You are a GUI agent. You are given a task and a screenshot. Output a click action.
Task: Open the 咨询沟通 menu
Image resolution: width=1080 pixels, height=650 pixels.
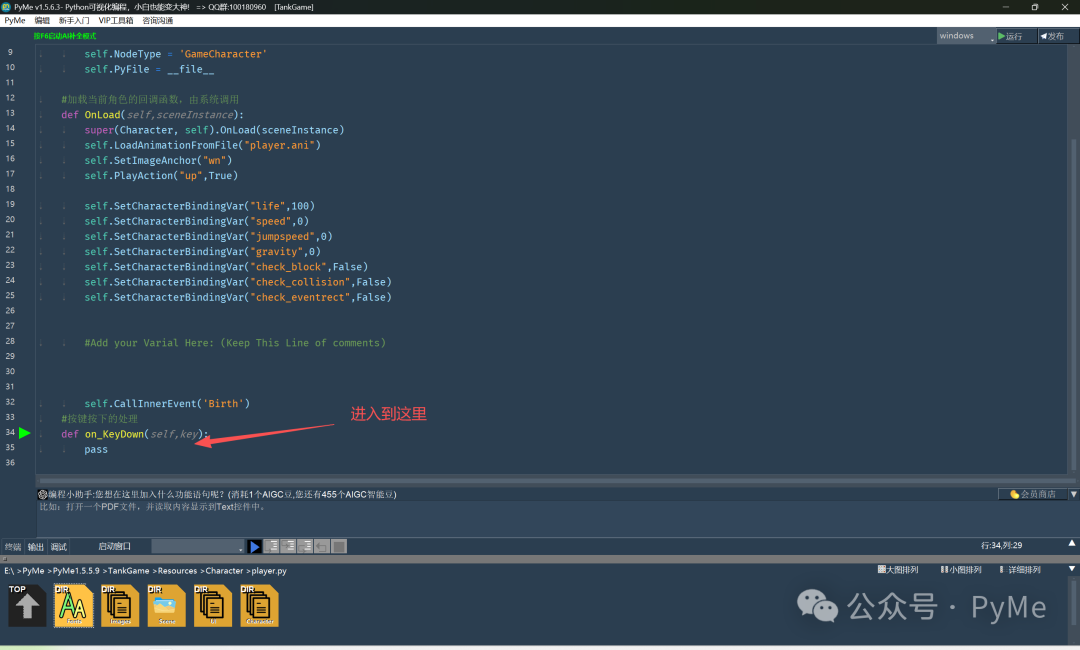pos(158,21)
